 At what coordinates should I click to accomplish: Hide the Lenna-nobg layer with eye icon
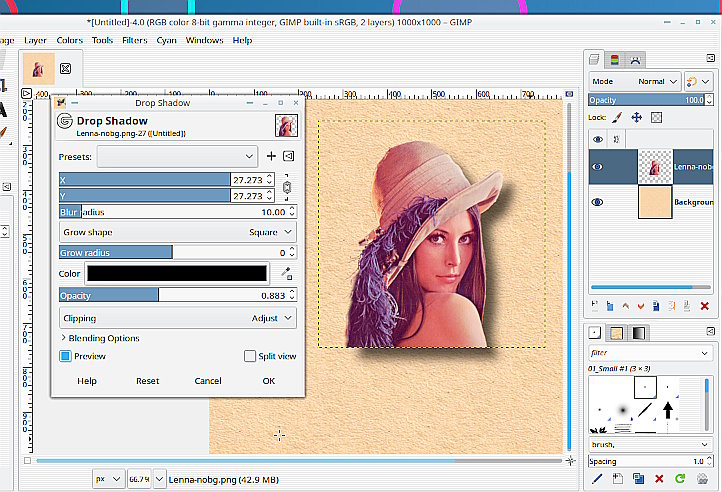tap(598, 167)
